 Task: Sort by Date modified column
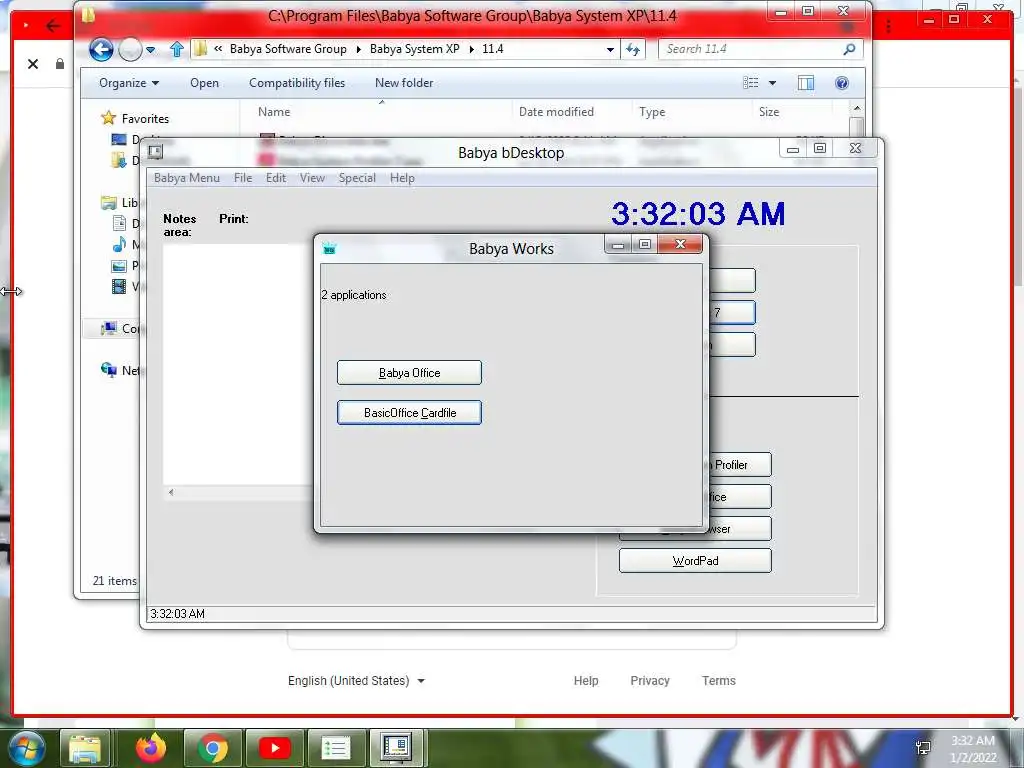point(556,112)
